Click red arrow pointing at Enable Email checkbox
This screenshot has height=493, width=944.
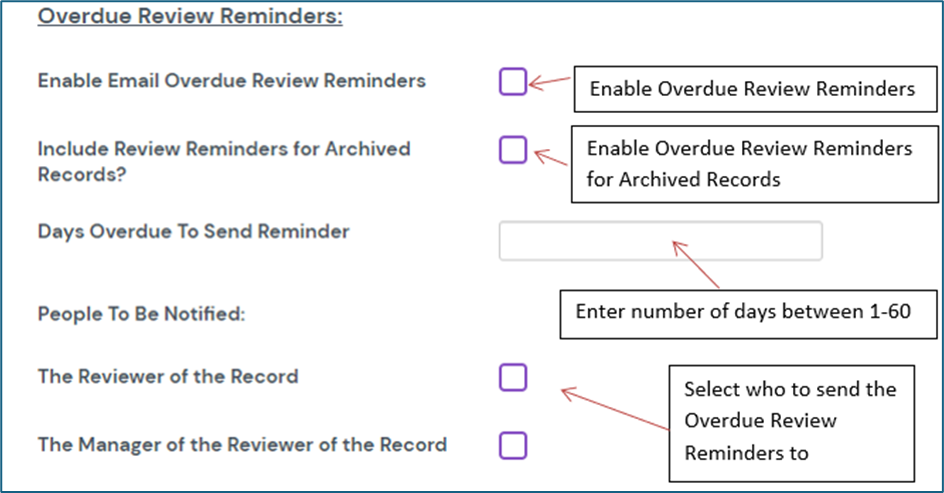point(548,83)
